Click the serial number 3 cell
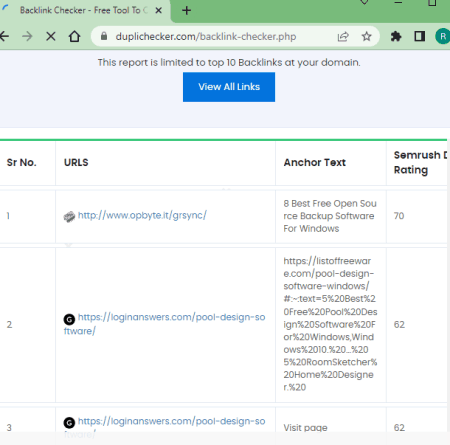This screenshot has width=450, height=445. point(9,428)
